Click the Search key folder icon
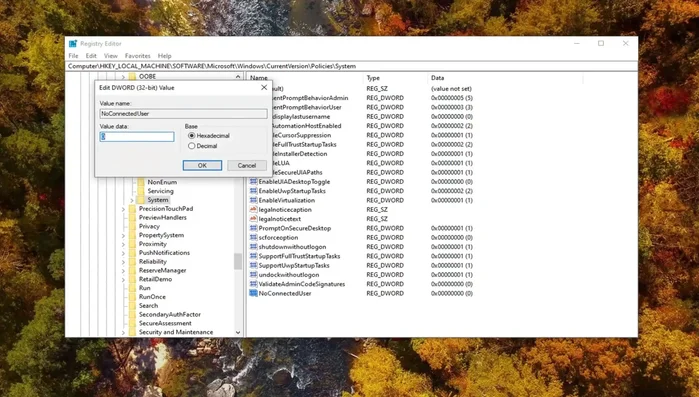Viewport: 699px width, 397px height. coord(132,305)
